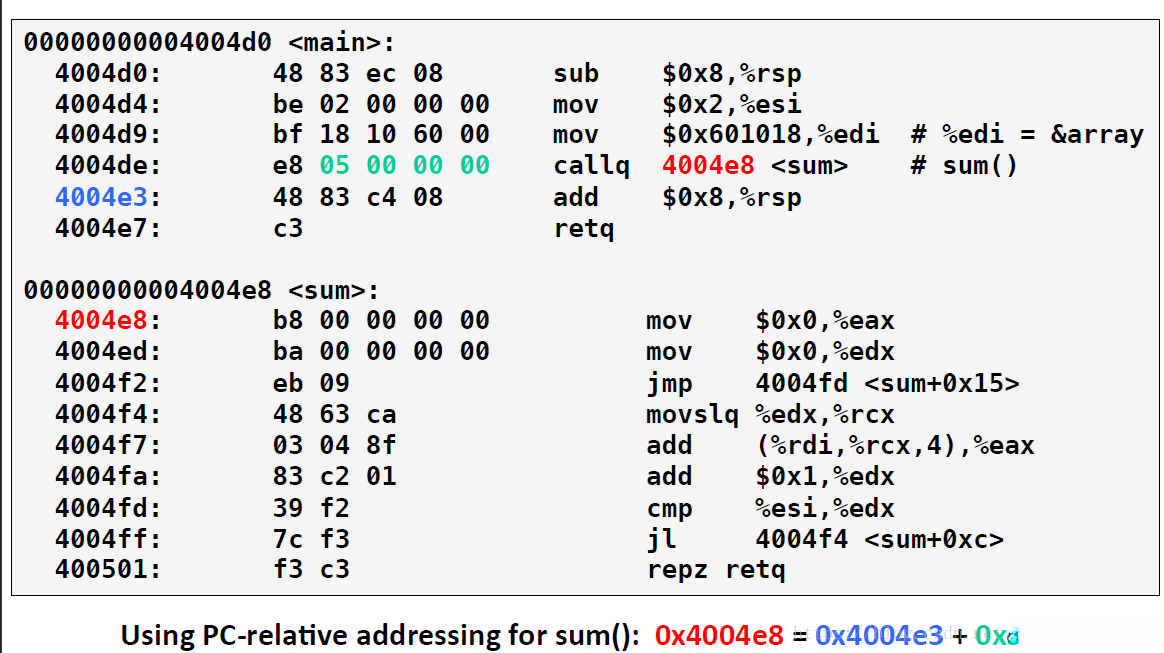The height and width of the screenshot is (653, 1164).
Task: Click the 'repz retq' instruction
Action: (716, 570)
